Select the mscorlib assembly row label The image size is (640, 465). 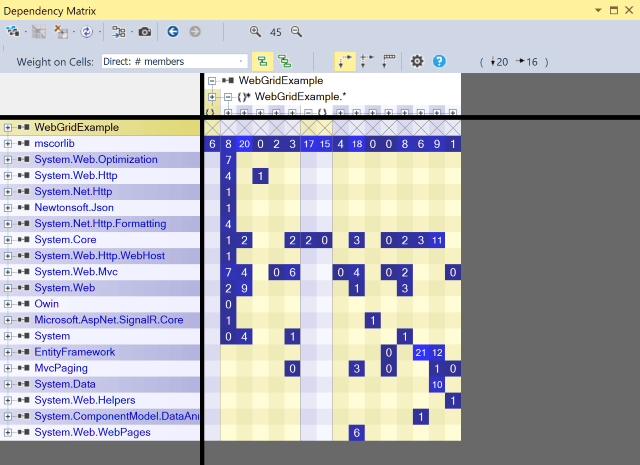(54, 143)
